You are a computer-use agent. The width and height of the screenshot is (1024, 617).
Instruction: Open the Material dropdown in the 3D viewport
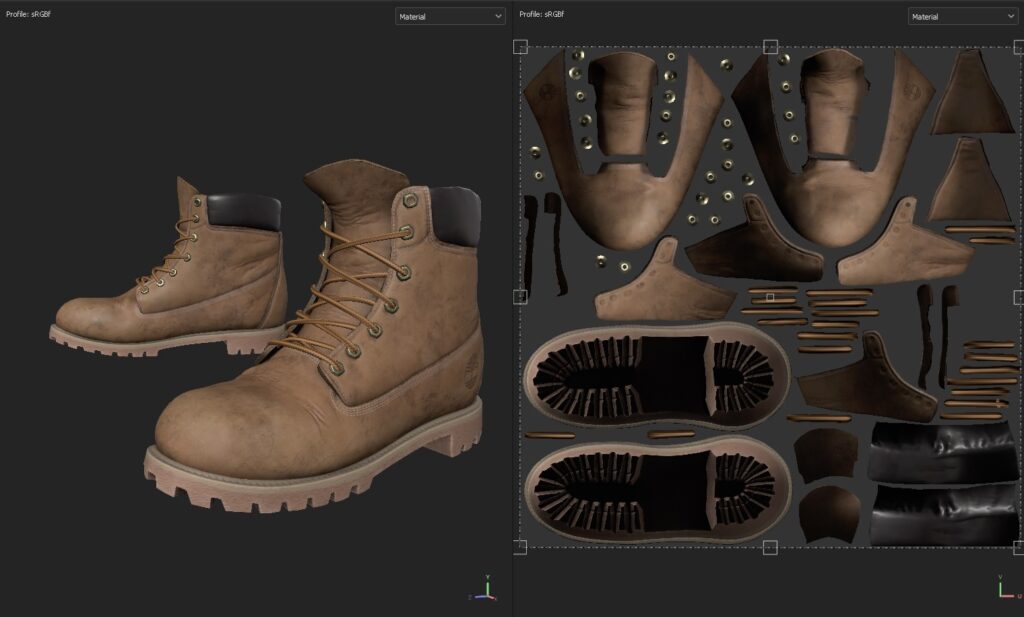tap(450, 16)
